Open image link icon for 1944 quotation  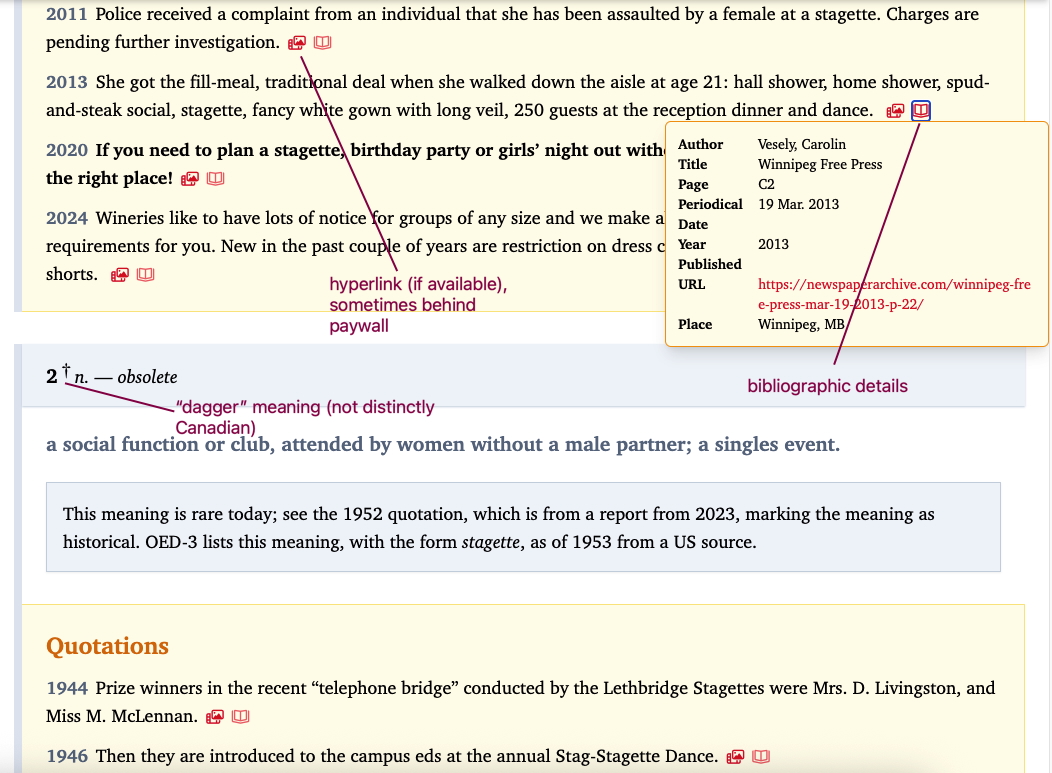[215, 717]
